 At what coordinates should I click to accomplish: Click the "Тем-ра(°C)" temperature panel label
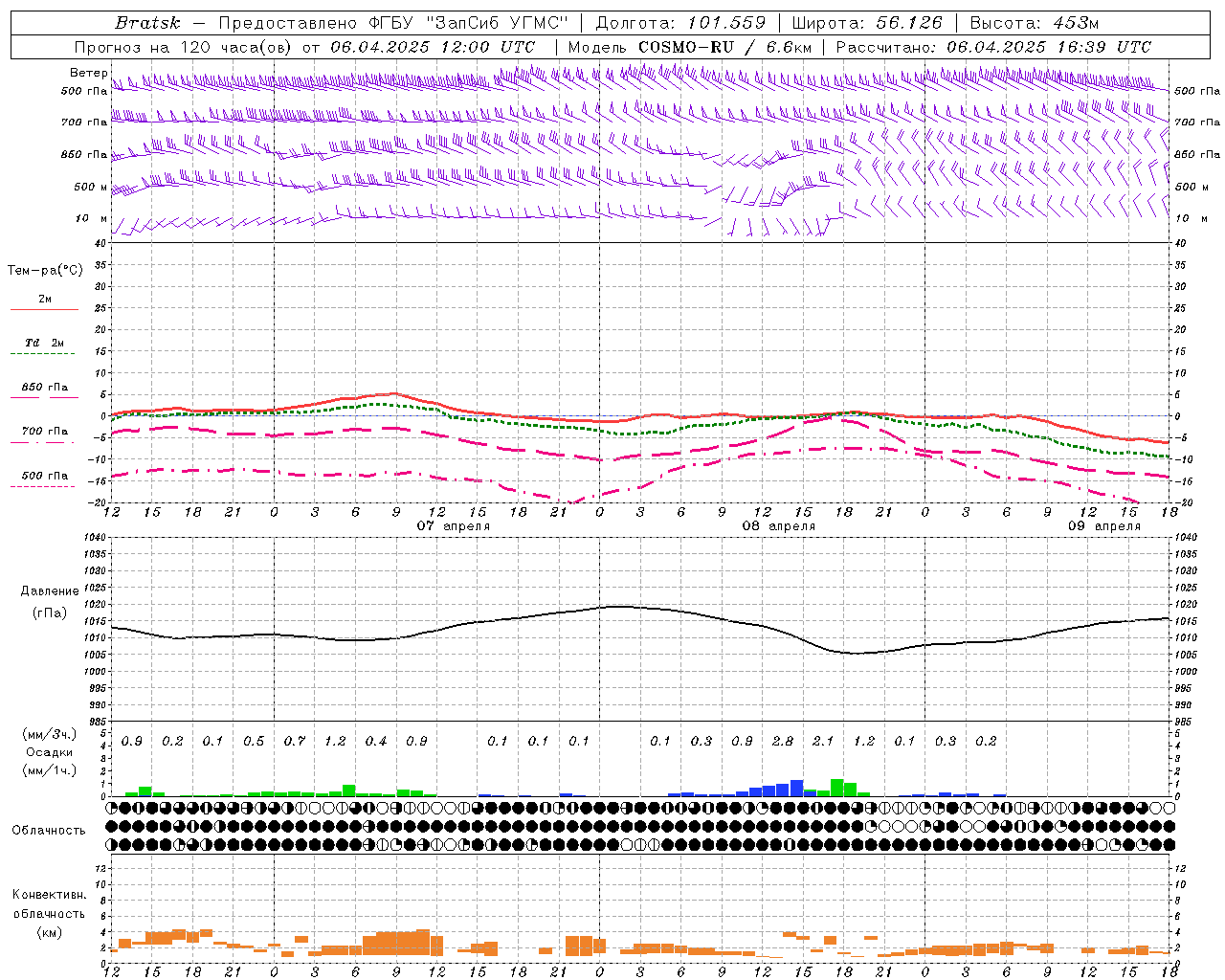pos(45,271)
